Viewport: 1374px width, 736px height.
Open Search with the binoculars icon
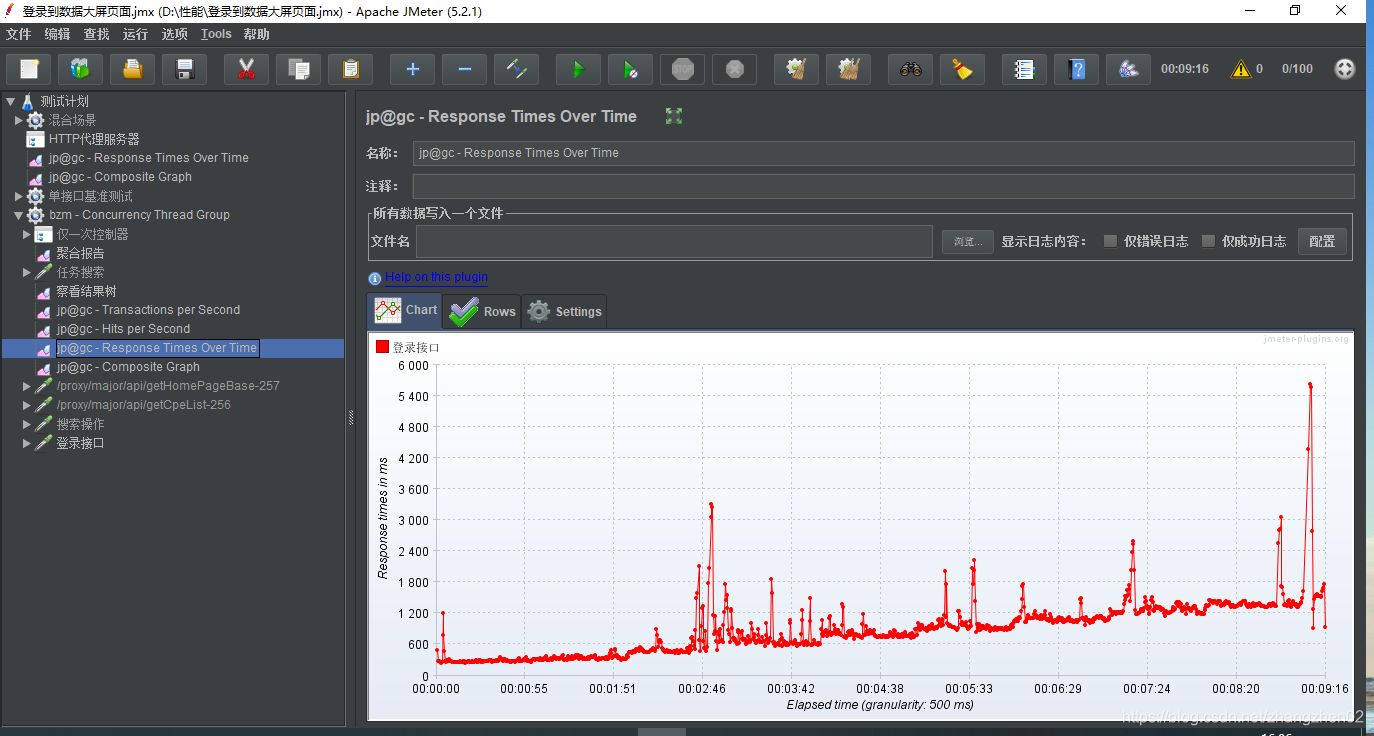tap(910, 69)
